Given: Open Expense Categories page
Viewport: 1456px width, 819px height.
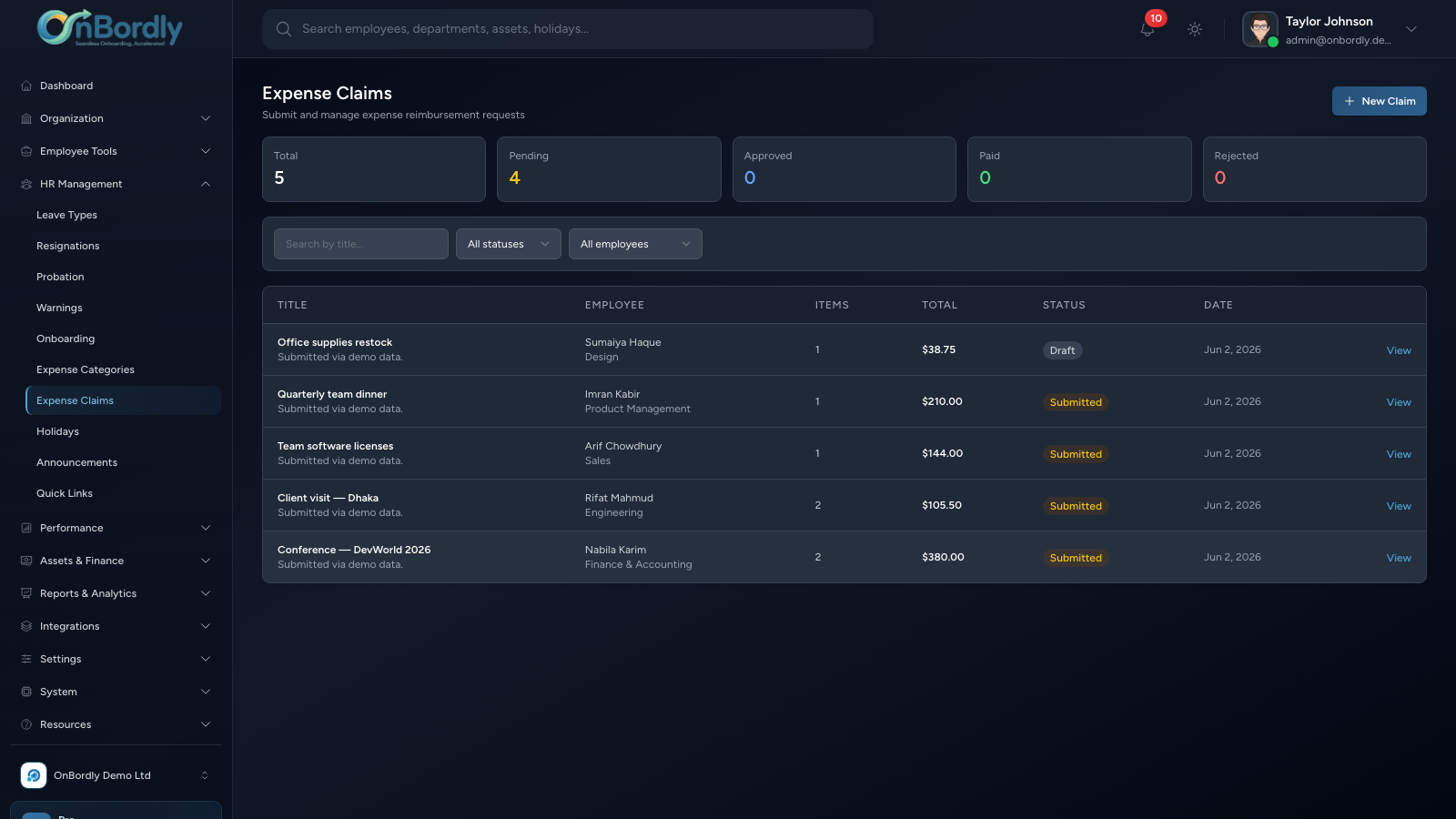Looking at the screenshot, I should 123,369.
